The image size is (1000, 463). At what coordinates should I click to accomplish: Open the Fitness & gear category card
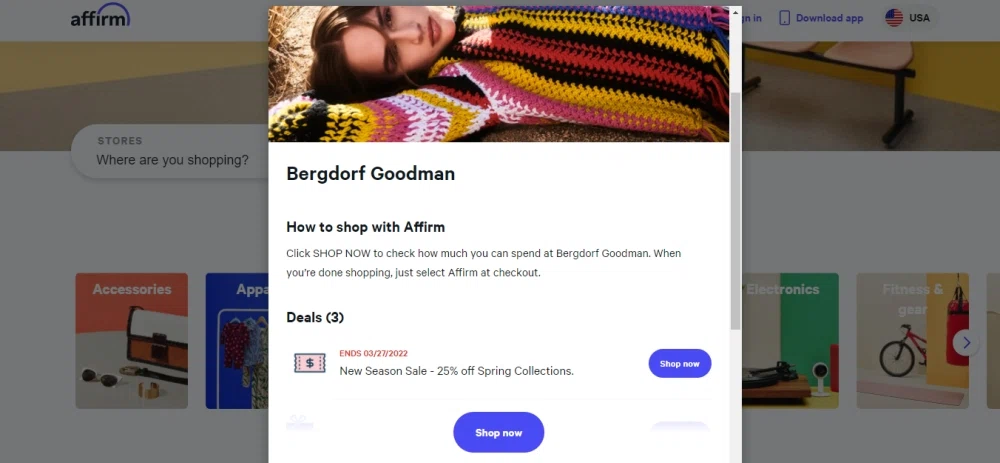pos(913,341)
